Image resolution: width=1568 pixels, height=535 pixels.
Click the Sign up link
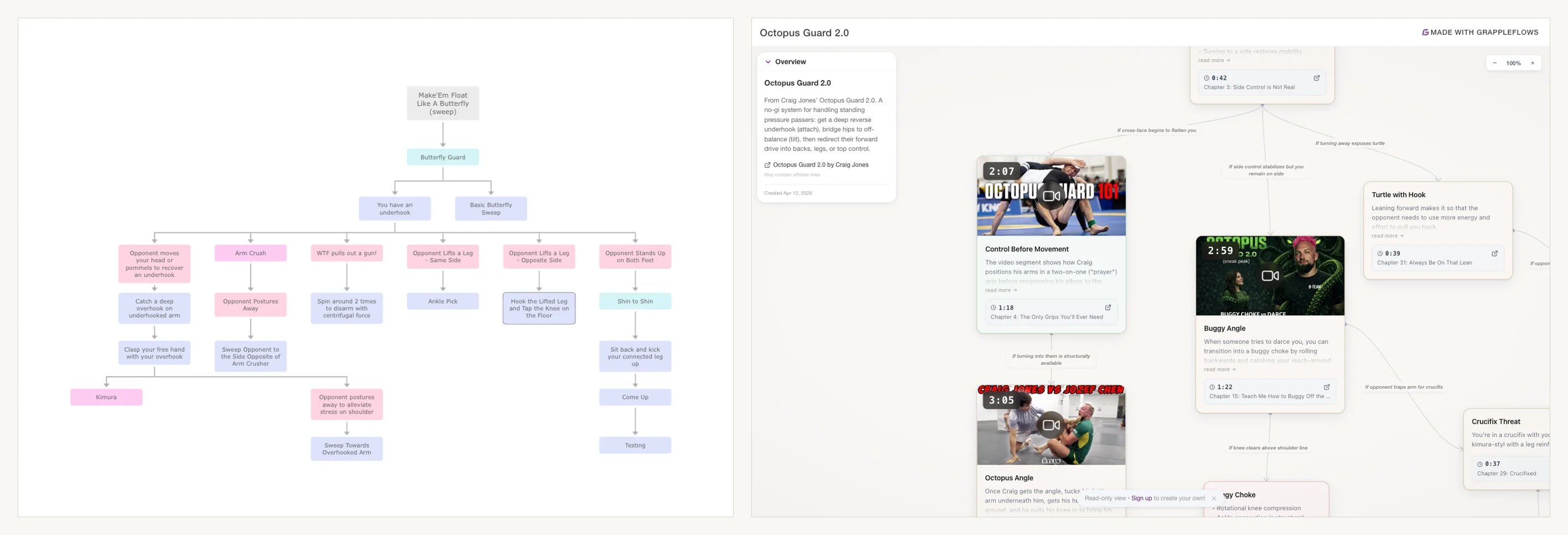click(1141, 498)
